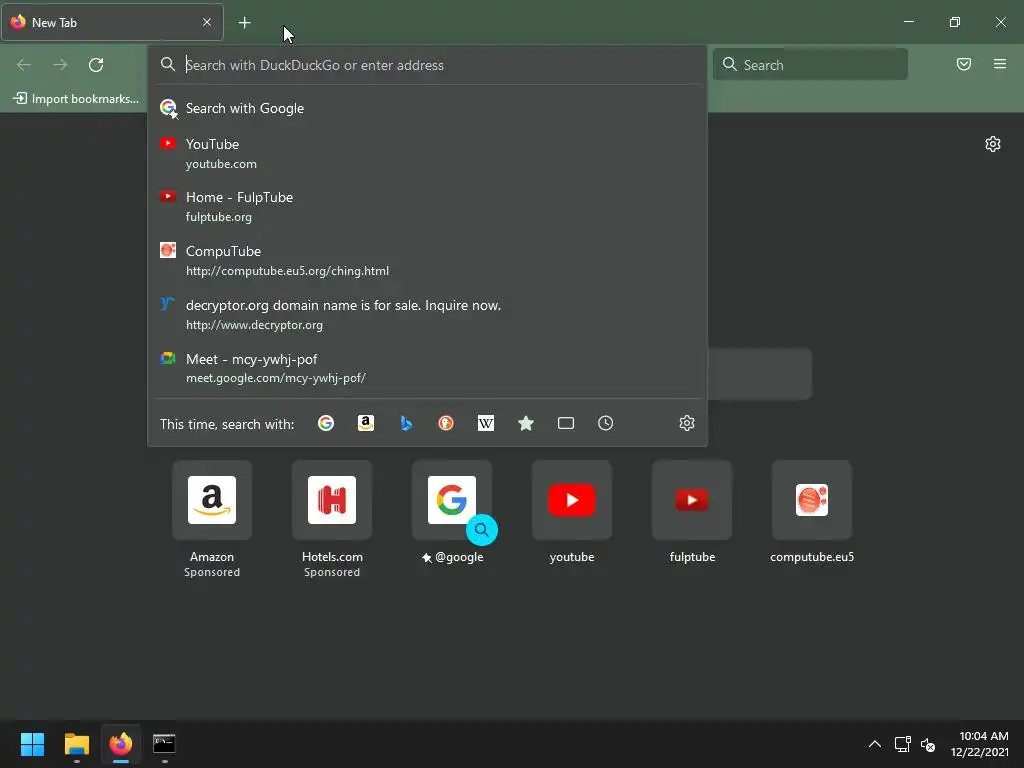Search this time with Google icon
This screenshot has height=768, width=1024.
(326, 423)
